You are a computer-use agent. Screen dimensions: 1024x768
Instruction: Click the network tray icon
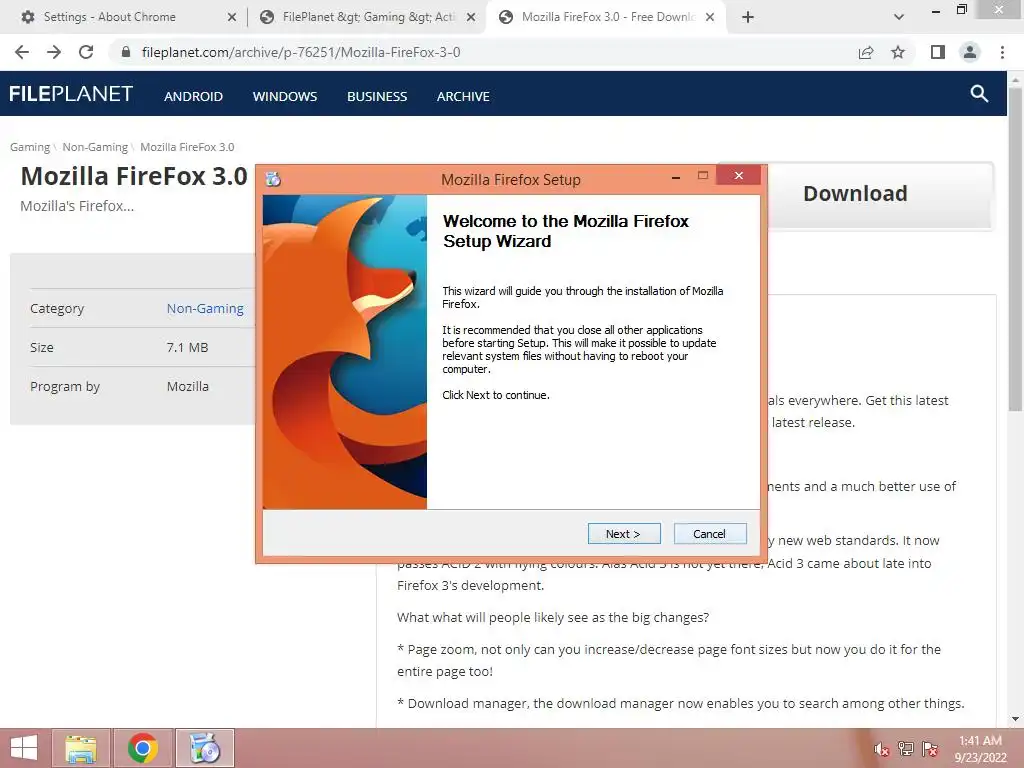coord(906,749)
